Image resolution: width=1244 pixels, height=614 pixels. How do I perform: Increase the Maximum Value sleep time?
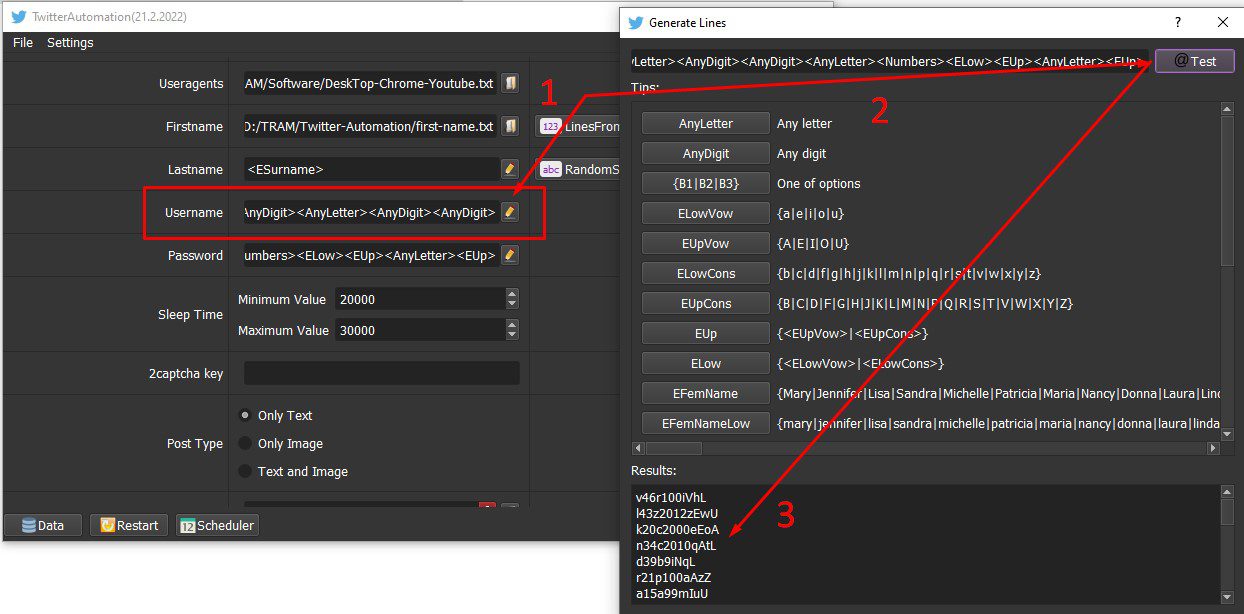point(513,325)
